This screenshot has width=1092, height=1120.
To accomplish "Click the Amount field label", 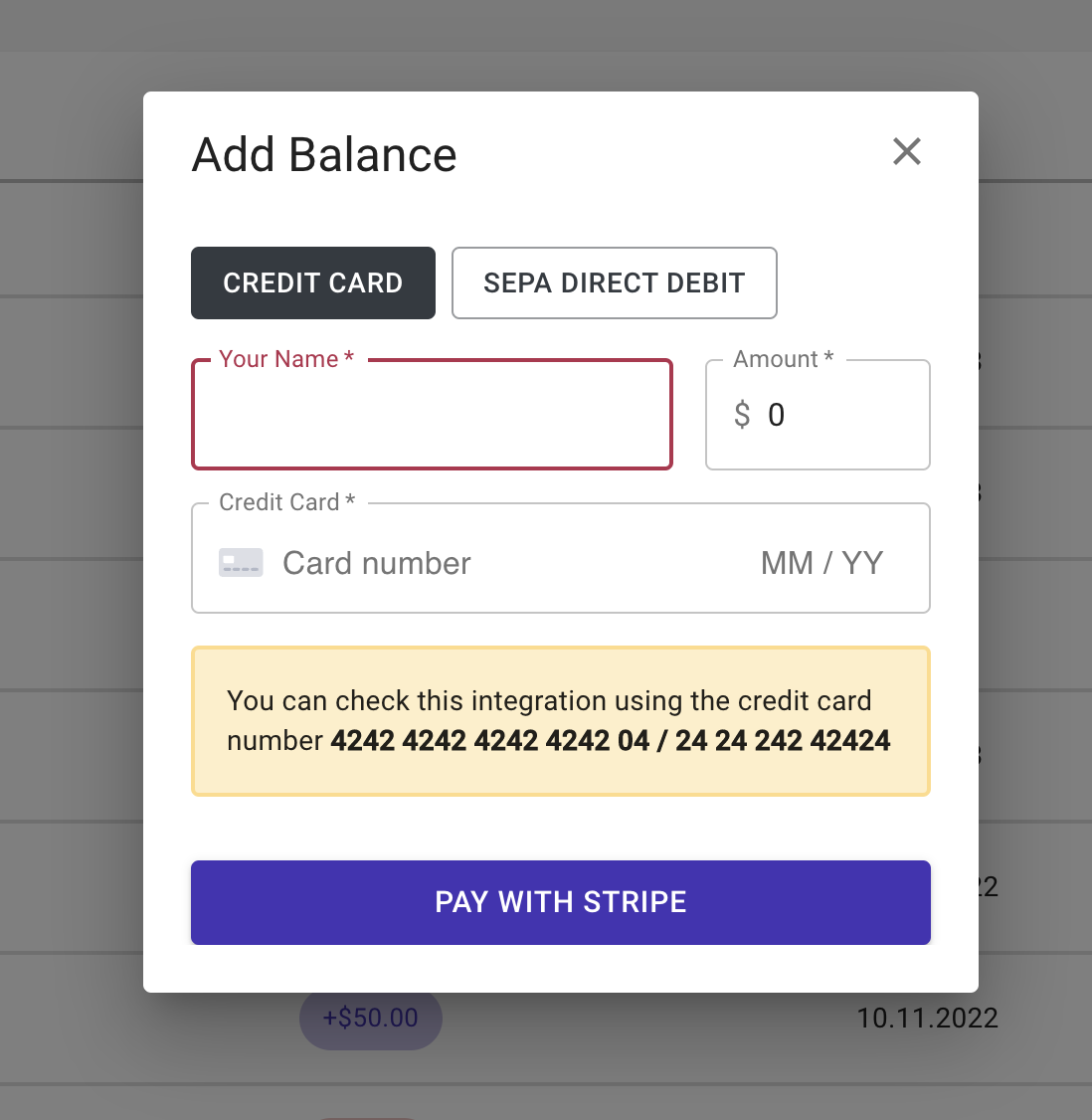I will pyautogui.click(x=784, y=358).
